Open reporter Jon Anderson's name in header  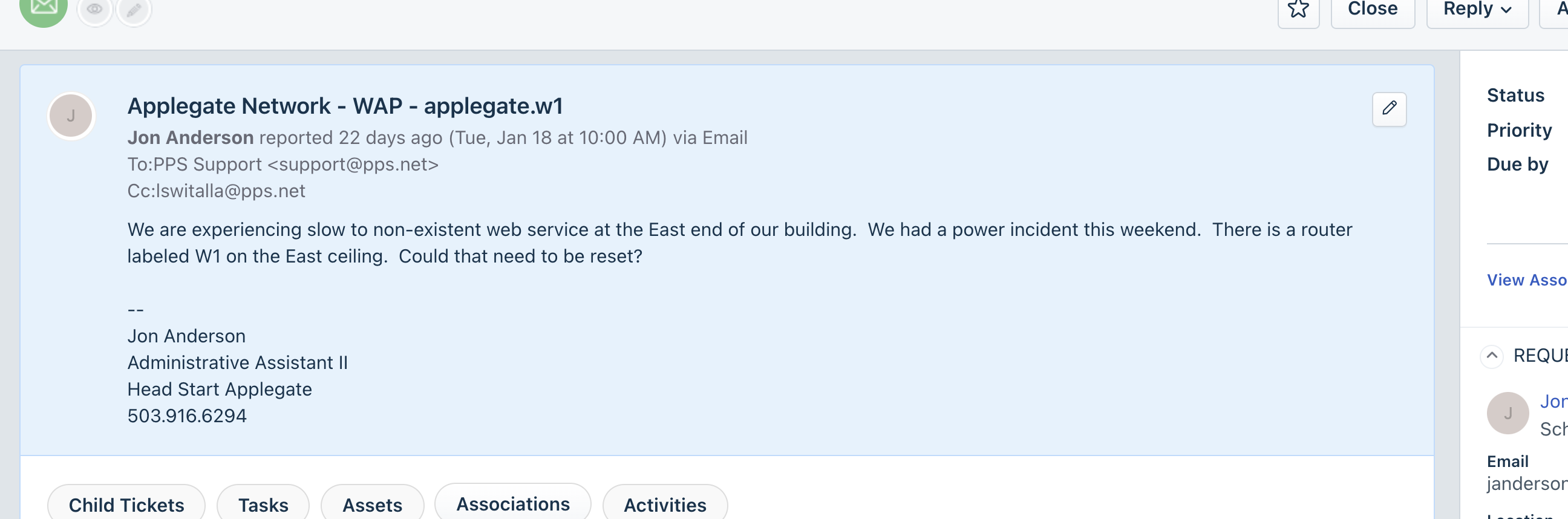coord(190,137)
